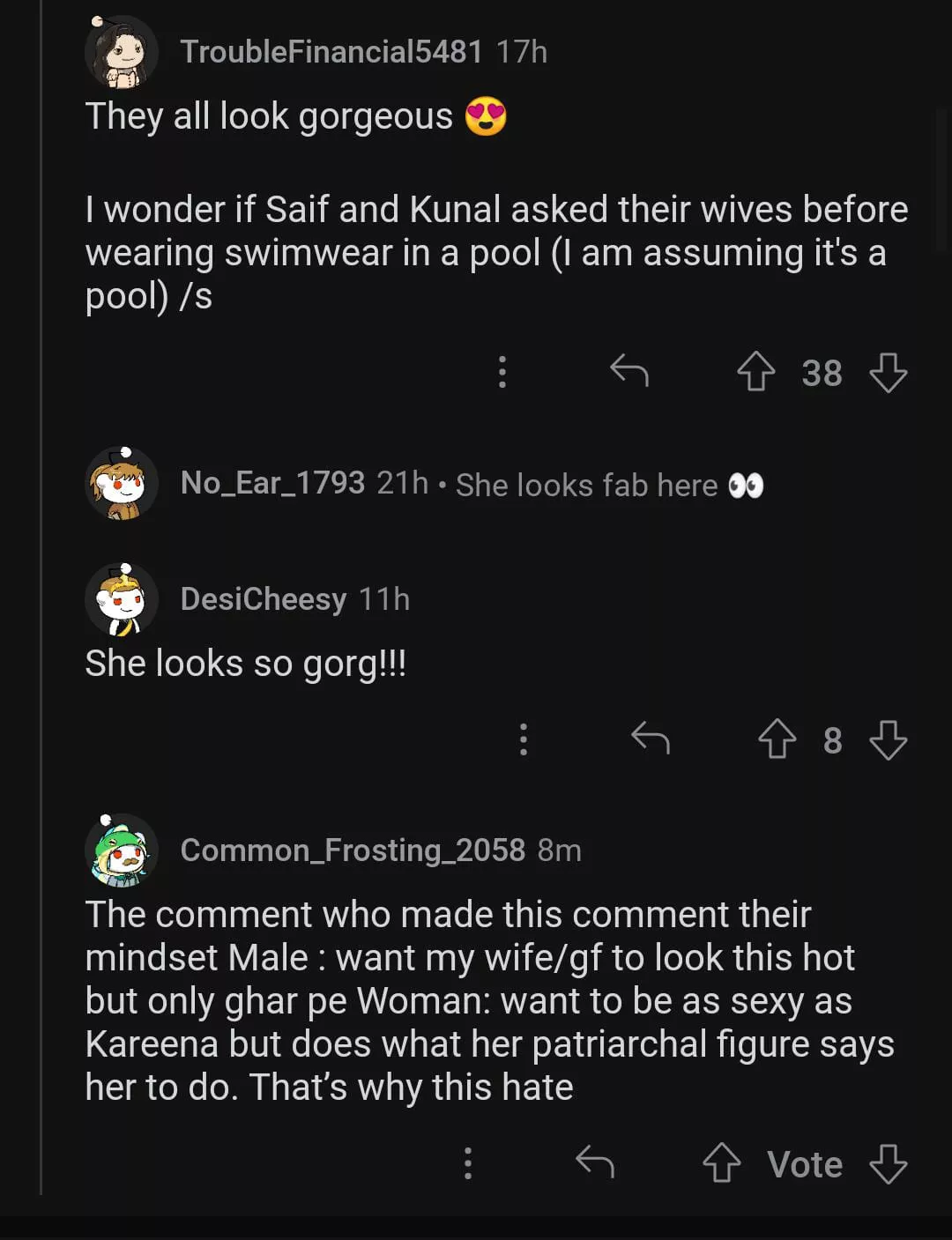Reply to DesiCheesy's comment

click(651, 739)
